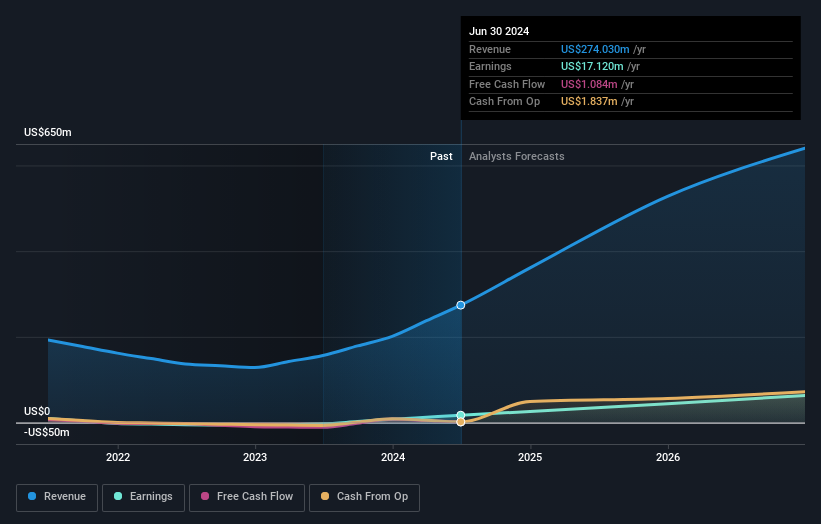Click the US$1.084m free cash flow value

click(x=589, y=84)
